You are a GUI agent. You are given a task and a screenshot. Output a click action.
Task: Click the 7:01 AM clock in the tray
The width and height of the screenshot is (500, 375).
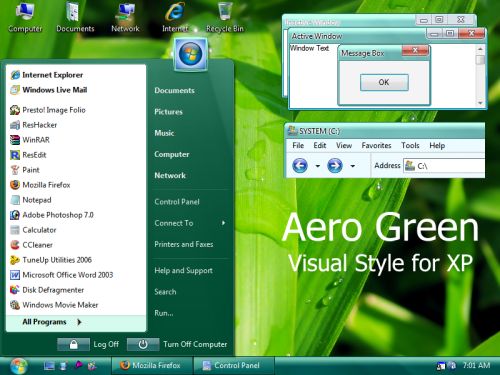click(x=476, y=365)
